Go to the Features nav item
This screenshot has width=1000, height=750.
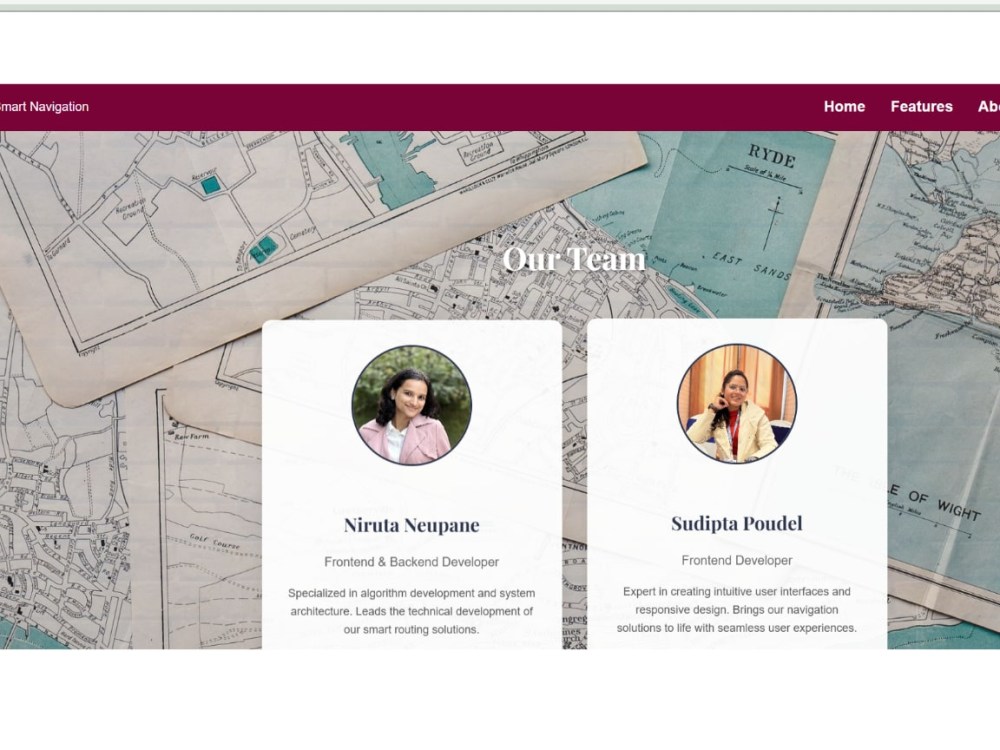pos(921,107)
